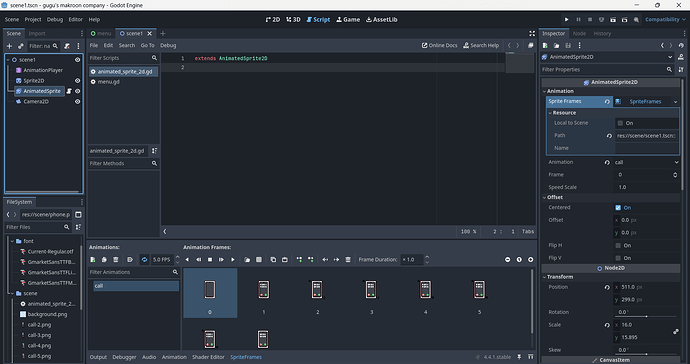Open the Animation dropdown showing call

tap(646, 162)
